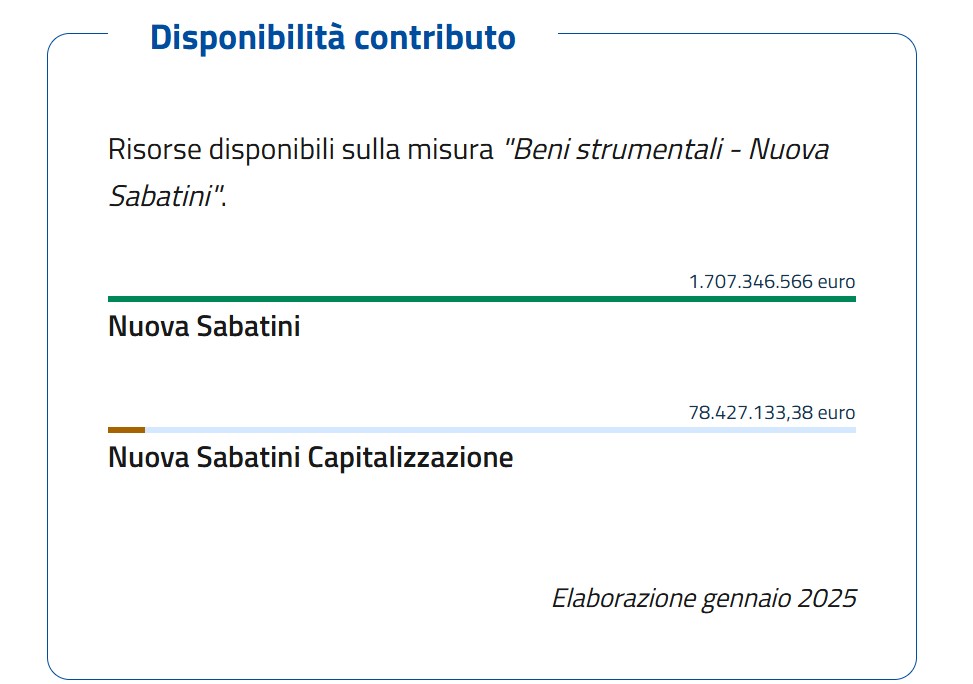973x684 pixels.
Task: Click "euro" after the 78.427.133,38 figure
Action: coord(837,412)
